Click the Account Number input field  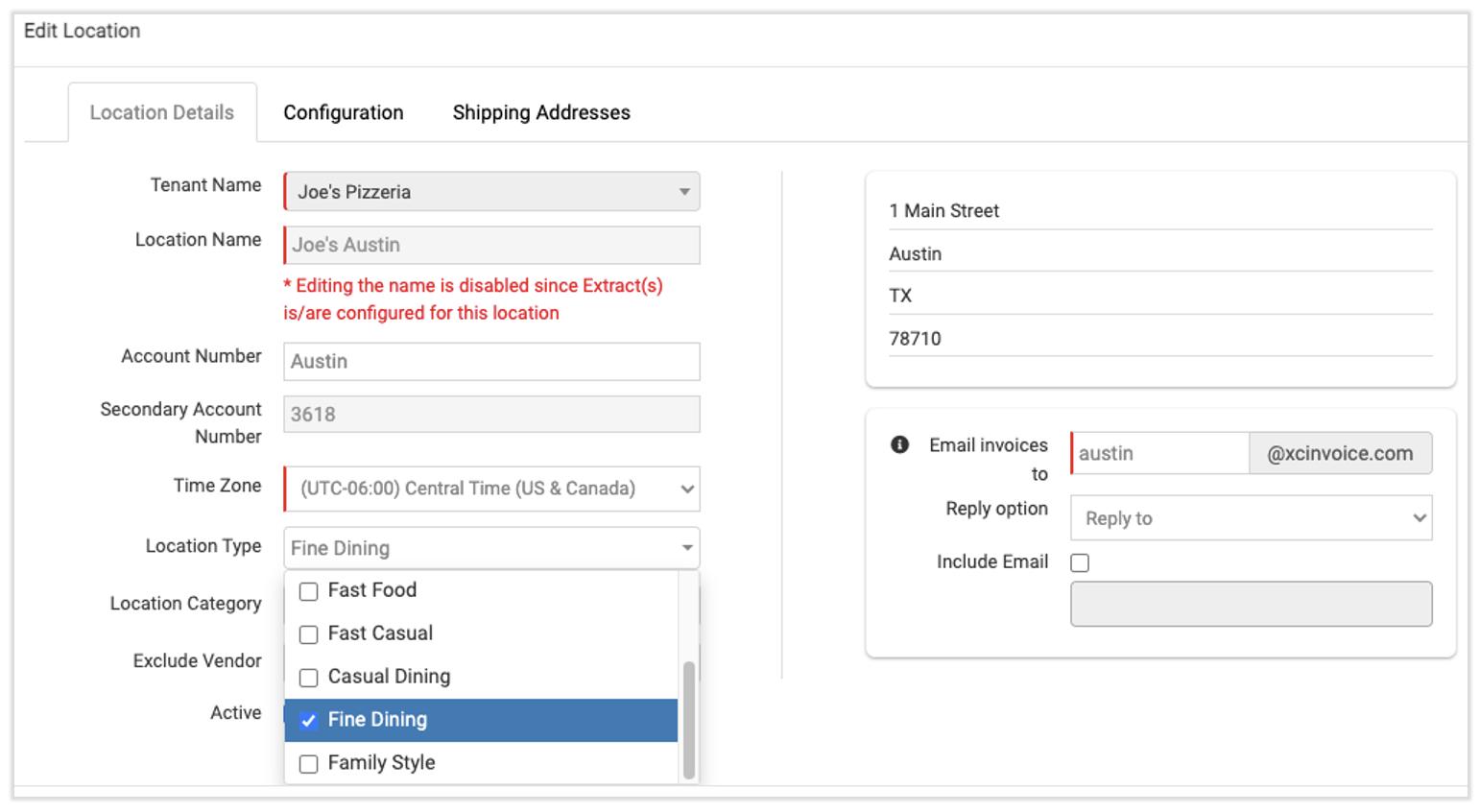pos(491,362)
